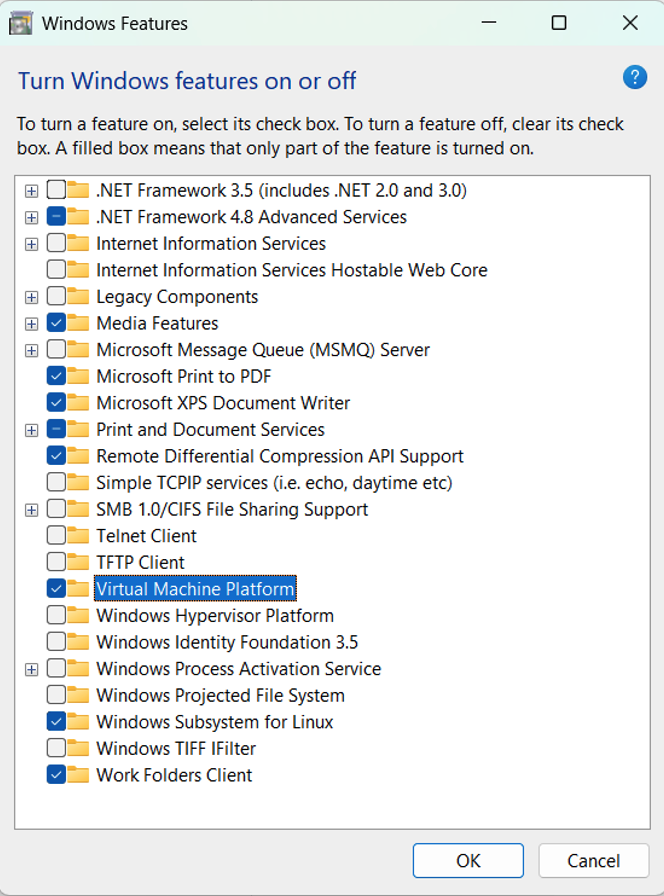Expand Print and Document Services tree
Viewport: 664px width, 896px height.
(31, 430)
